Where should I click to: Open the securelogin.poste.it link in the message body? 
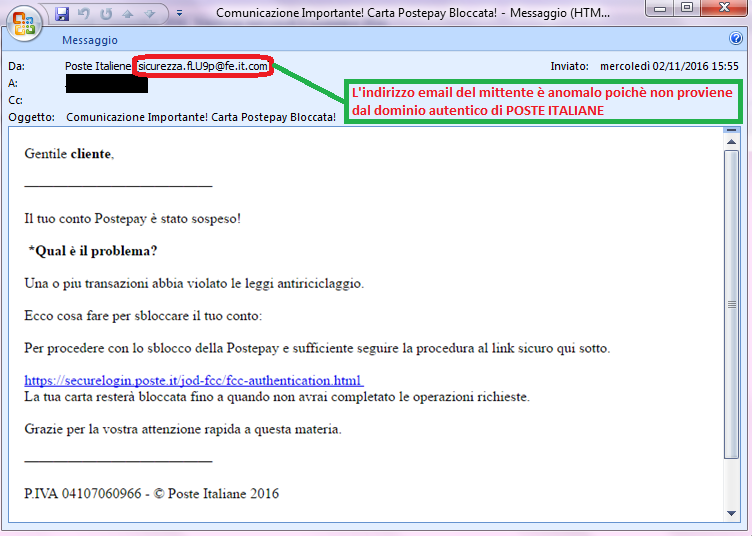coord(194,381)
